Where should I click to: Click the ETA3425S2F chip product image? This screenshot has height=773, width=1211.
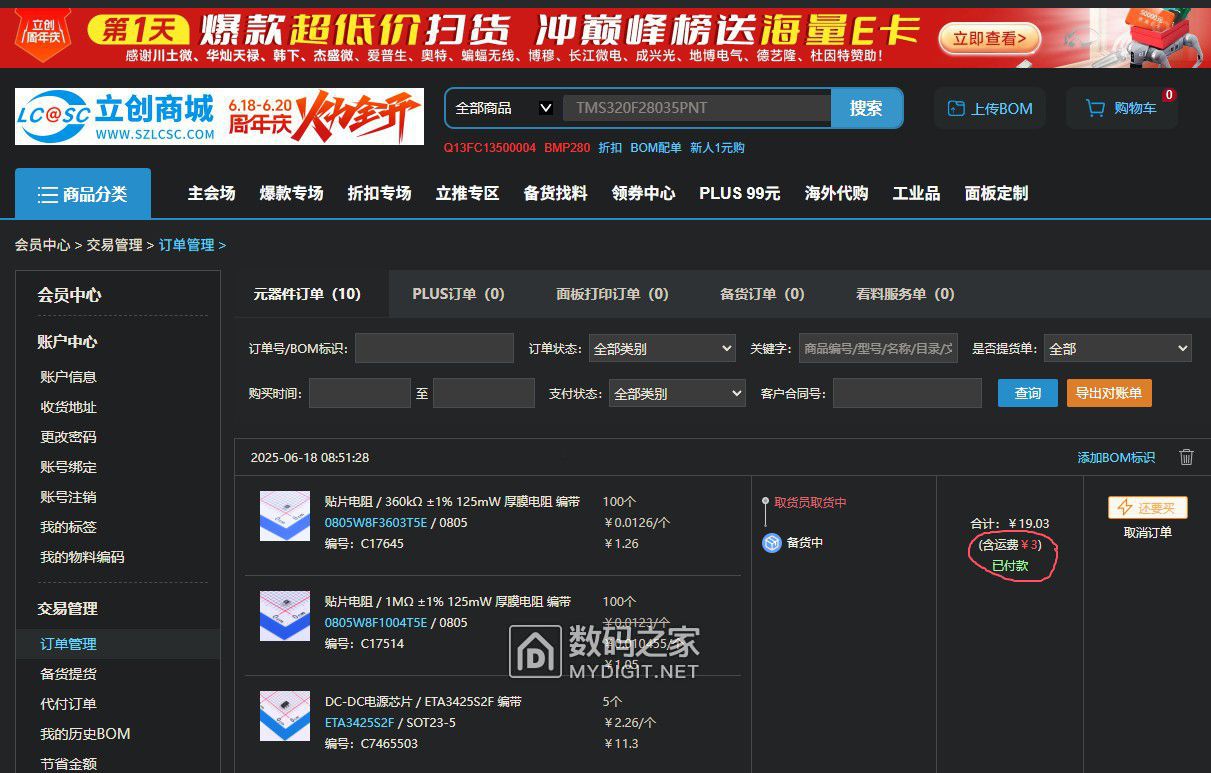tap(284, 716)
